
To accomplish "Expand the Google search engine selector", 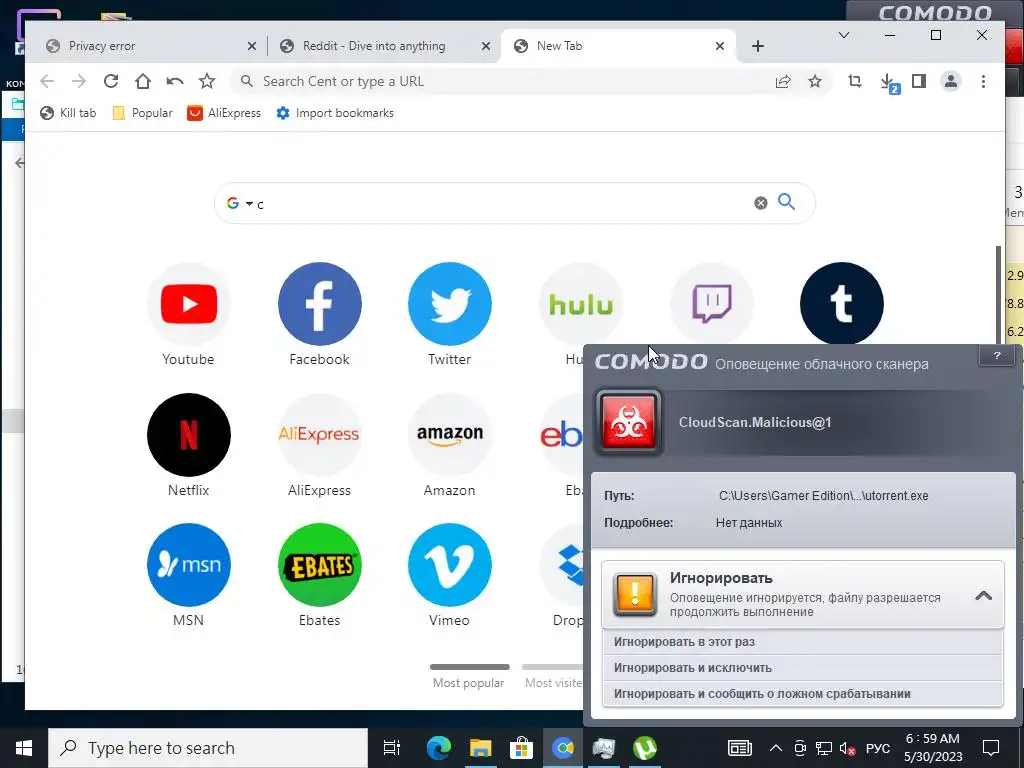I will click(x=249, y=204).
